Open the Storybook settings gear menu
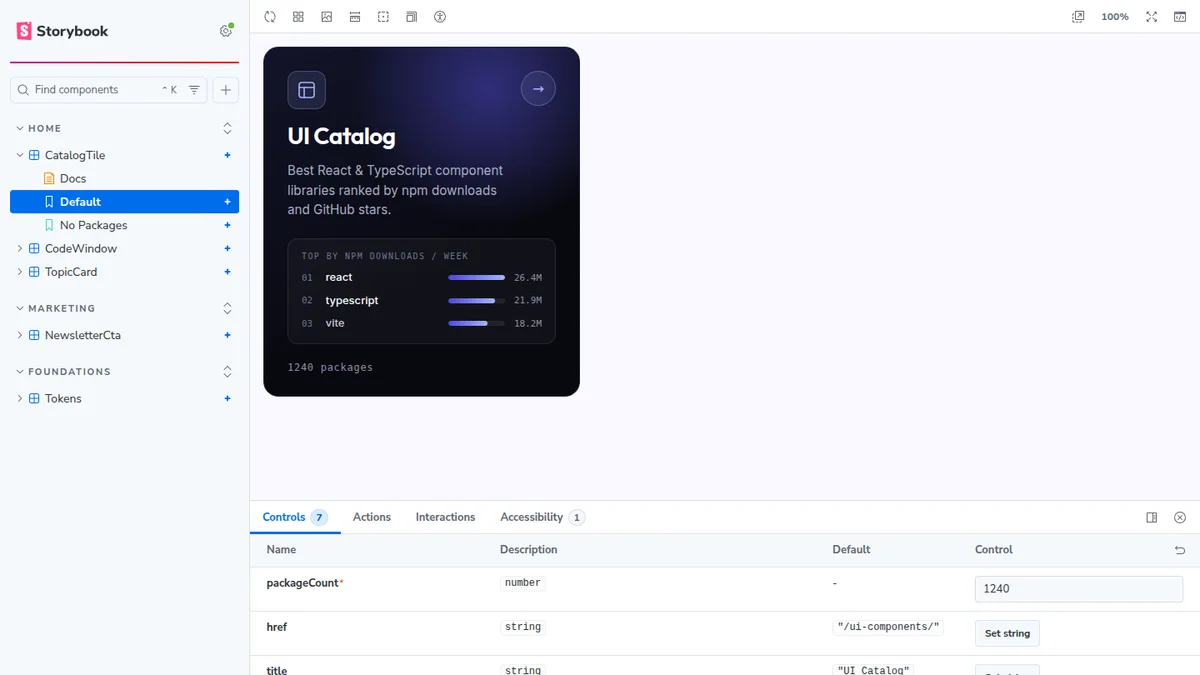The width and height of the screenshot is (1200, 675). (x=226, y=31)
